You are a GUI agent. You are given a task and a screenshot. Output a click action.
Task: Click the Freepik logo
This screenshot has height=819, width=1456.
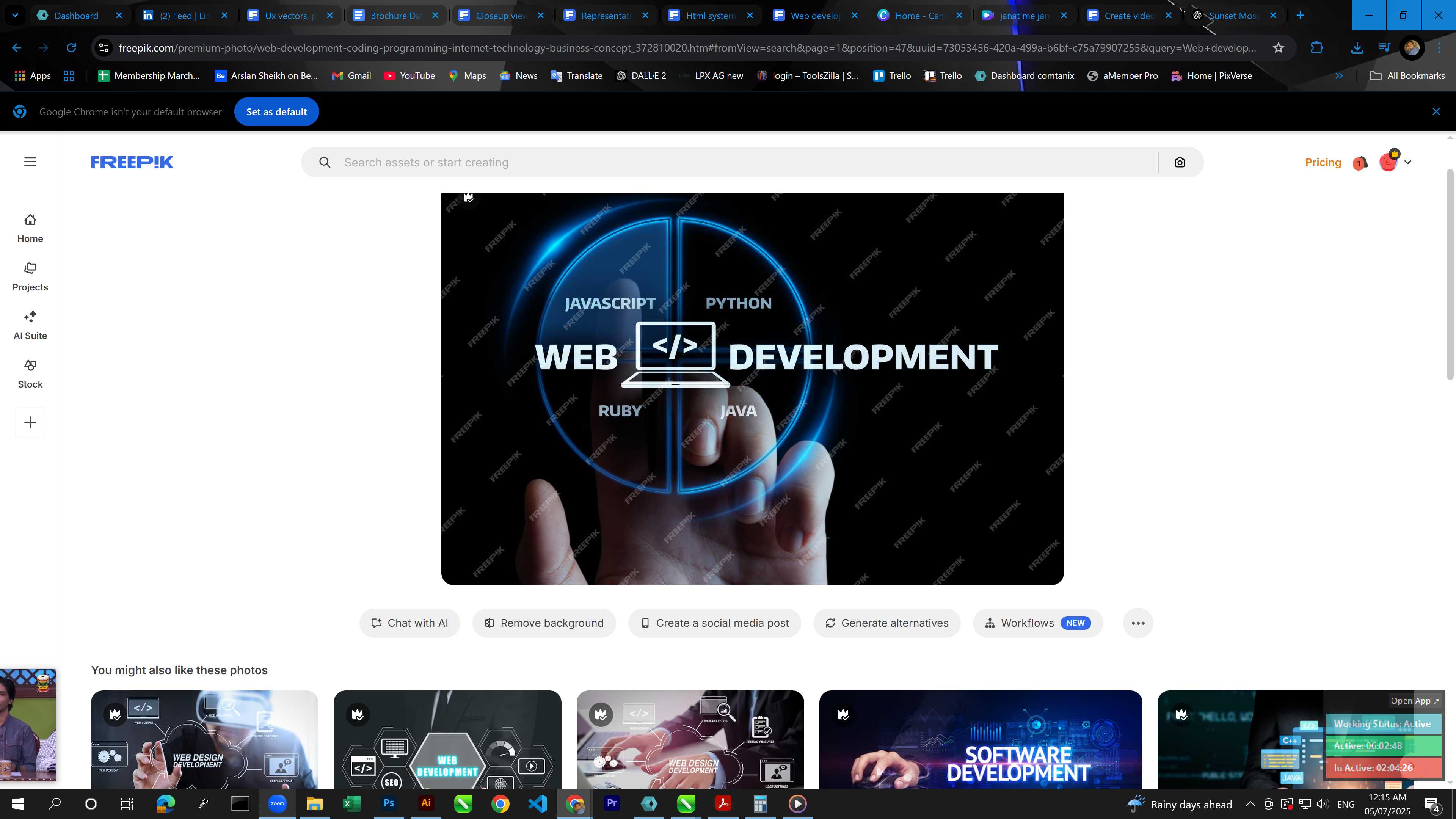132,162
